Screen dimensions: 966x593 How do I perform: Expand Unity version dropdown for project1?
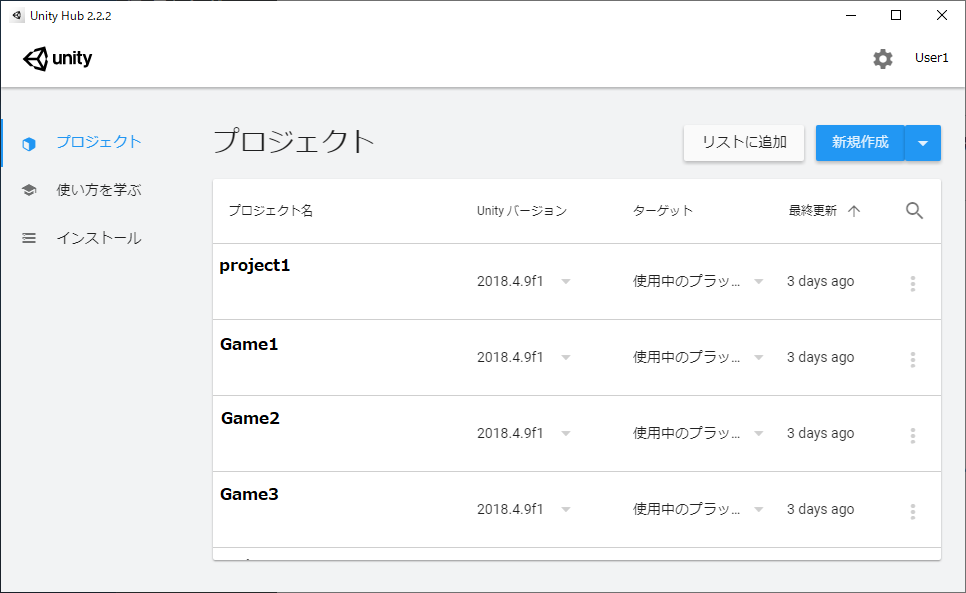(566, 282)
